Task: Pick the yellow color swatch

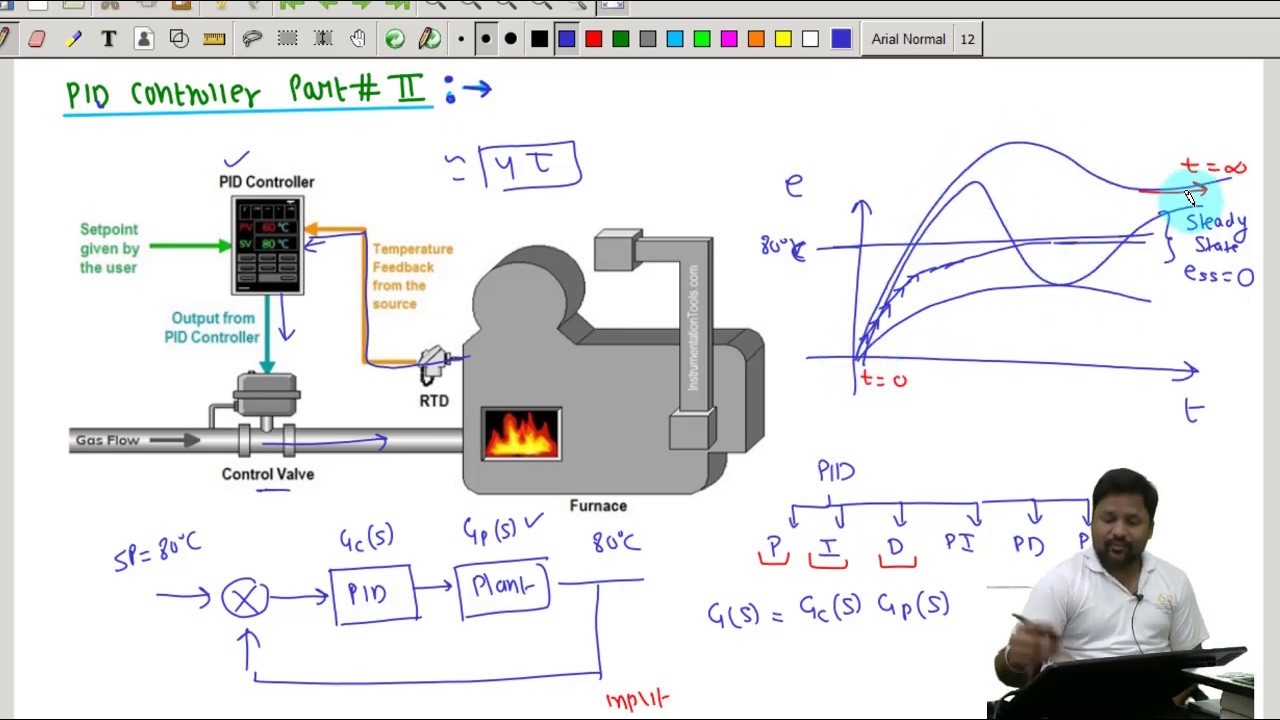Action: (x=783, y=39)
